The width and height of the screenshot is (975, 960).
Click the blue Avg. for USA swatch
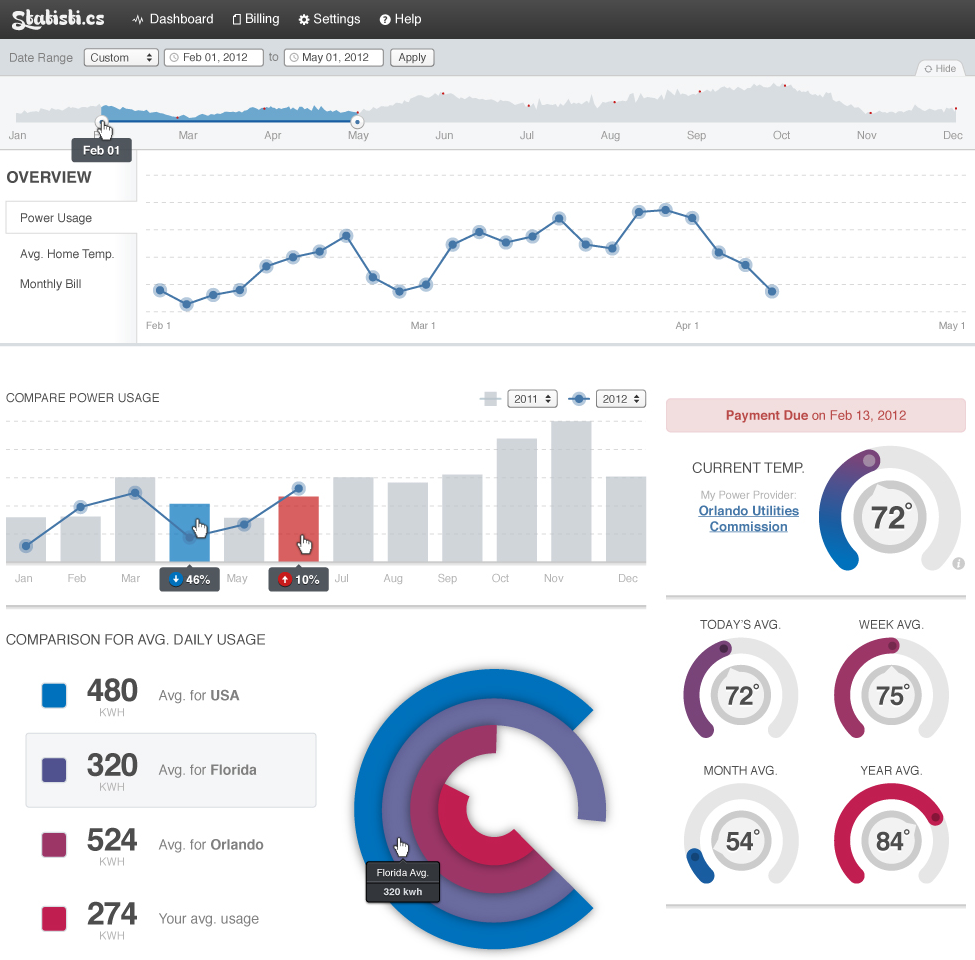click(54, 696)
